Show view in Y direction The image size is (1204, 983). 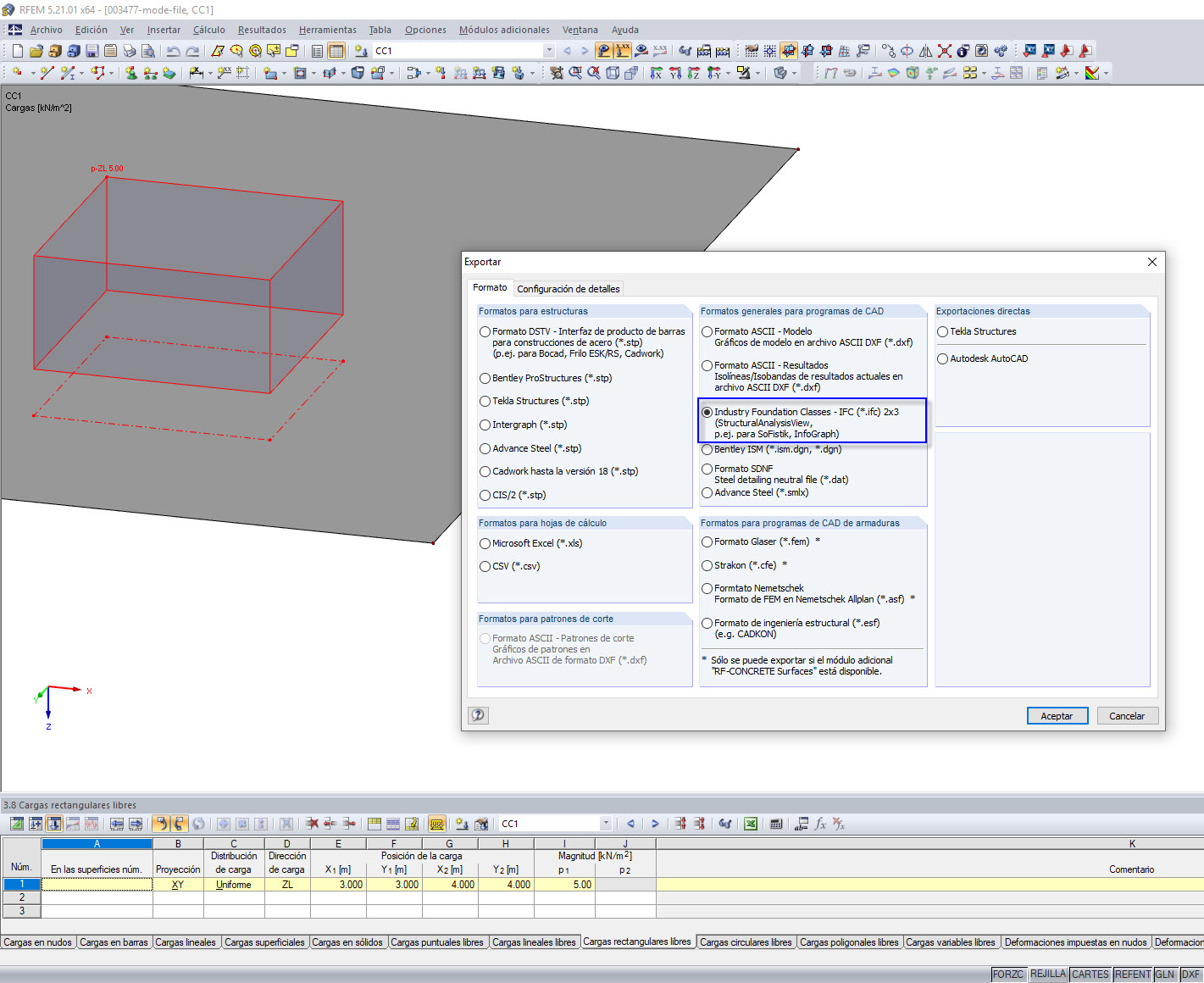tap(675, 73)
